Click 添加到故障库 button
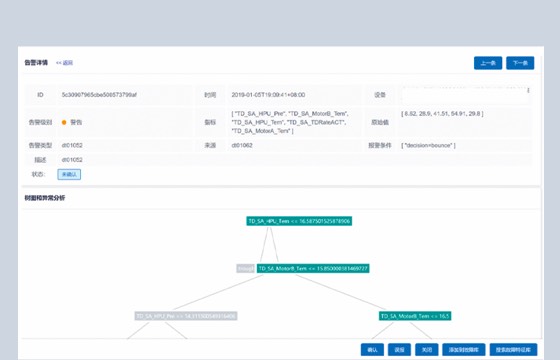The width and height of the screenshot is (560, 360). coord(464,350)
